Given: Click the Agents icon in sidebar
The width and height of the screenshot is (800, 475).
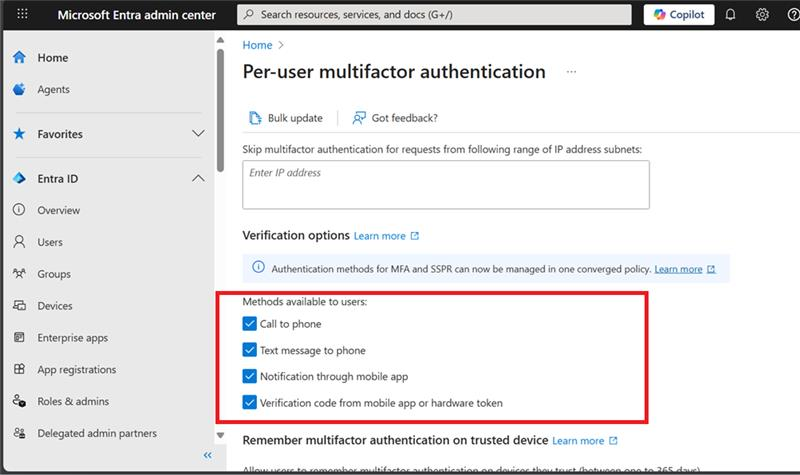Looking at the screenshot, I should [19, 89].
